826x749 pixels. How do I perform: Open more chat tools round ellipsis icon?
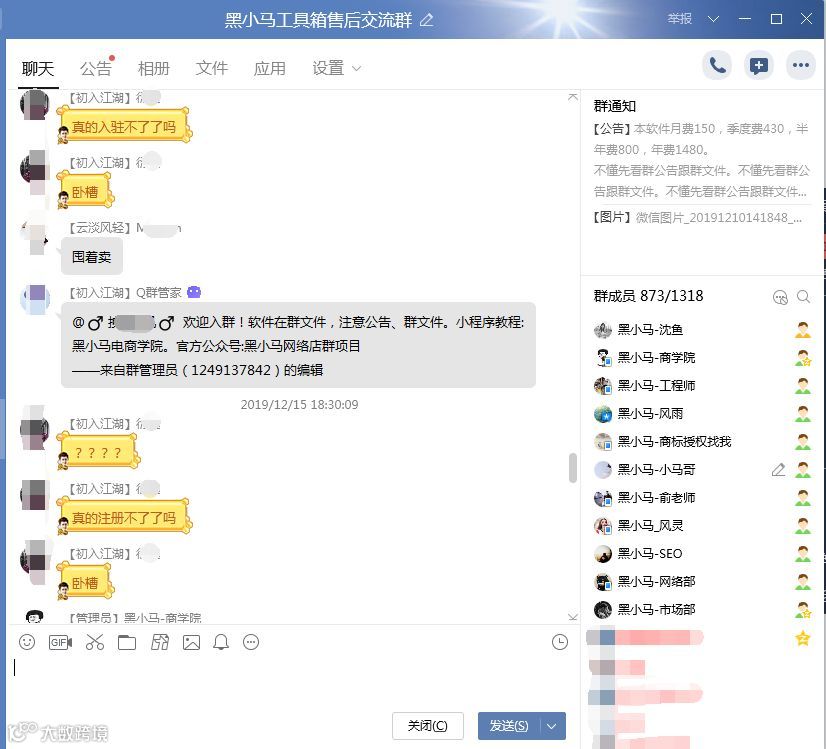(x=251, y=642)
